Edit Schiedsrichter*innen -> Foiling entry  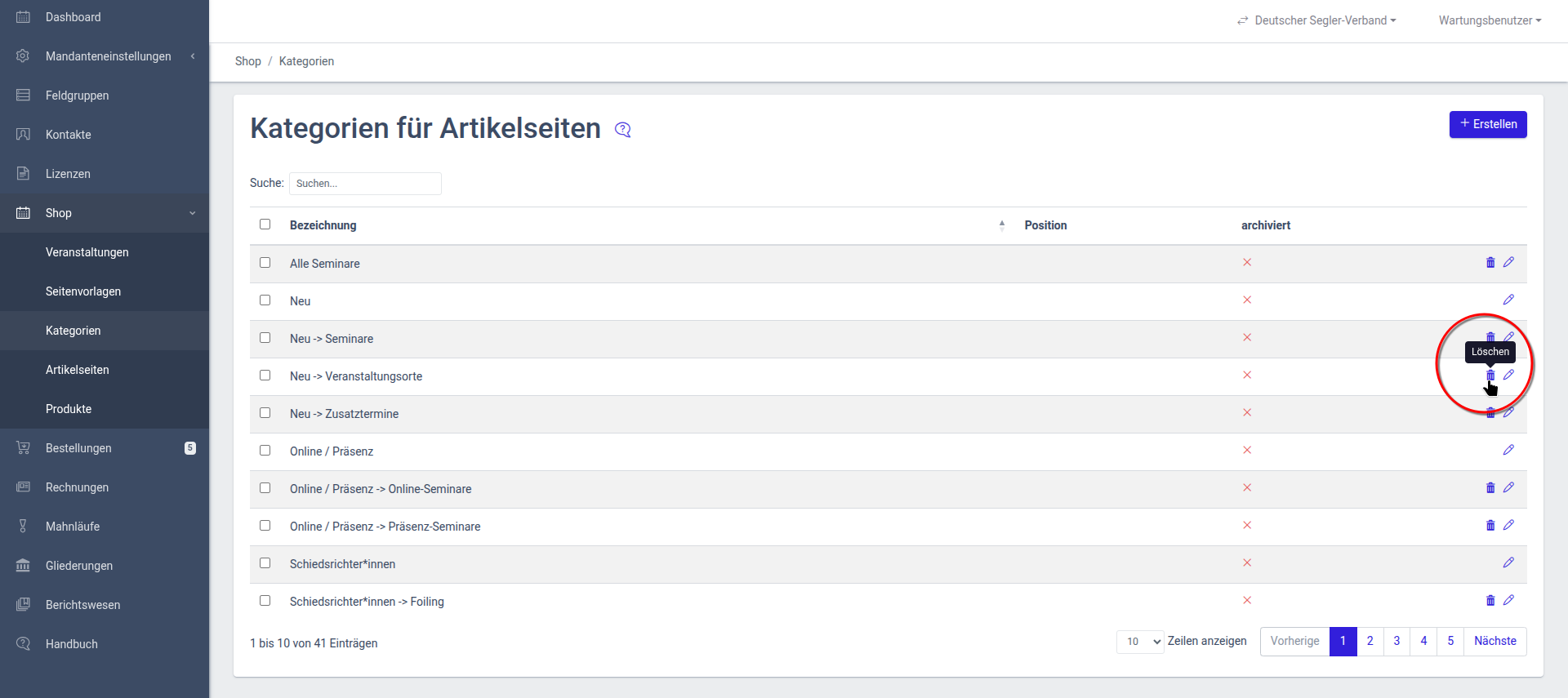(x=1508, y=600)
